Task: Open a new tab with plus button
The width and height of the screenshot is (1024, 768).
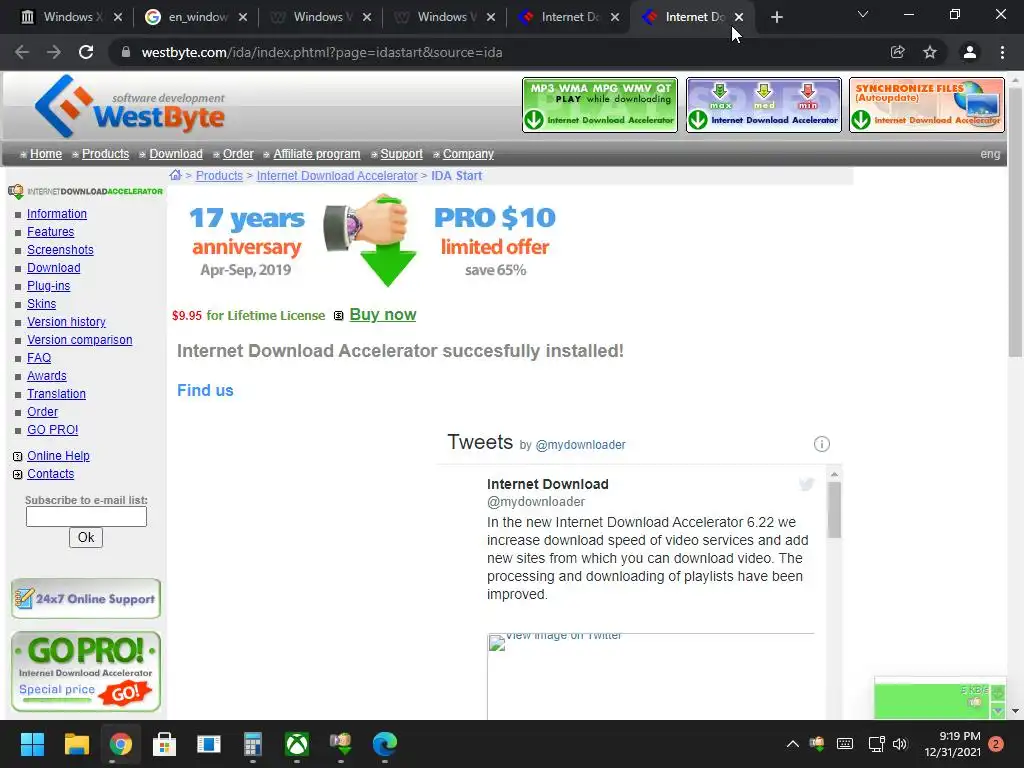Action: tap(776, 18)
